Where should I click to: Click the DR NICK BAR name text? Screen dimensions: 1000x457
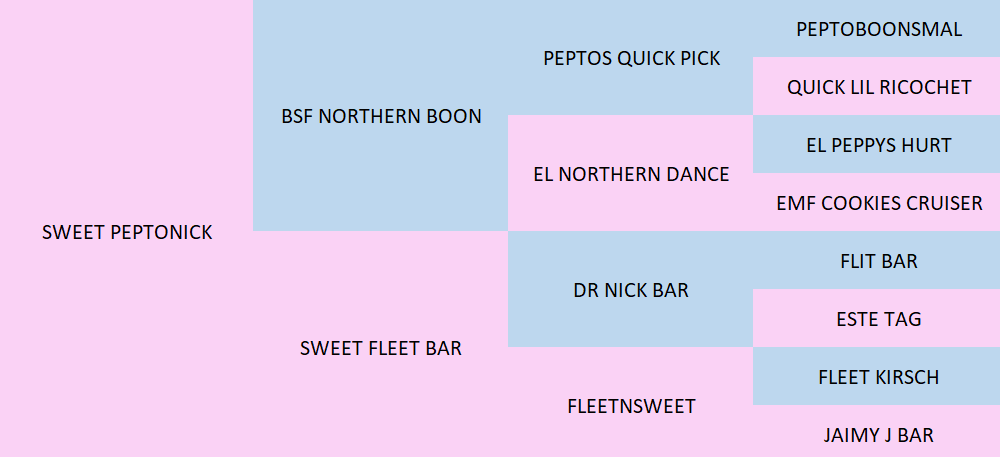click(631, 290)
